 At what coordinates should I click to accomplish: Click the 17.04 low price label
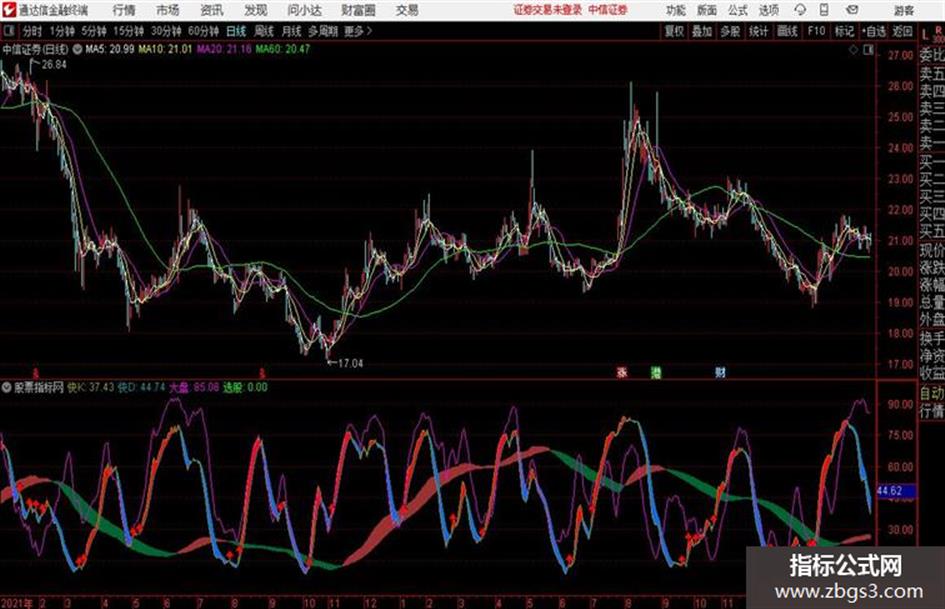(x=350, y=363)
